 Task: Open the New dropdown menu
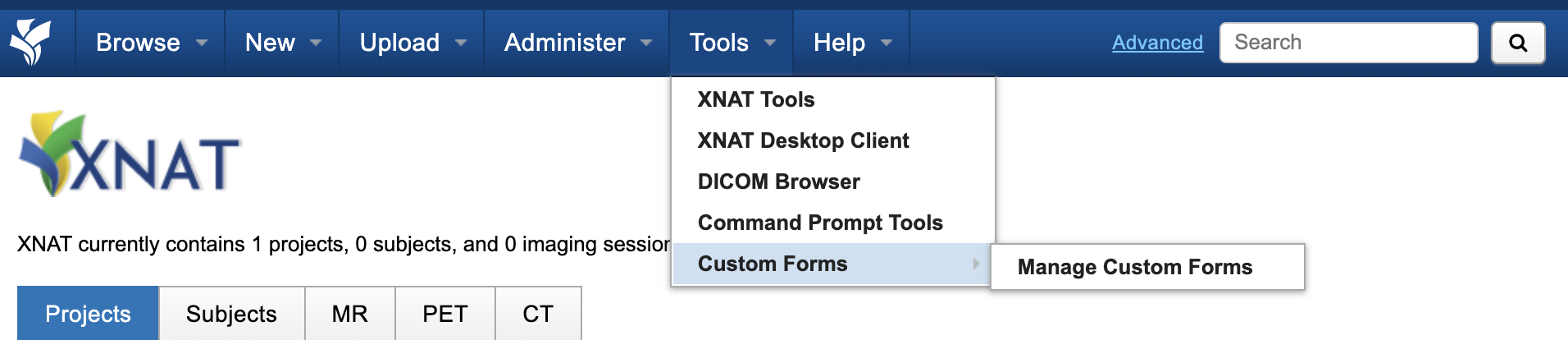[x=282, y=43]
